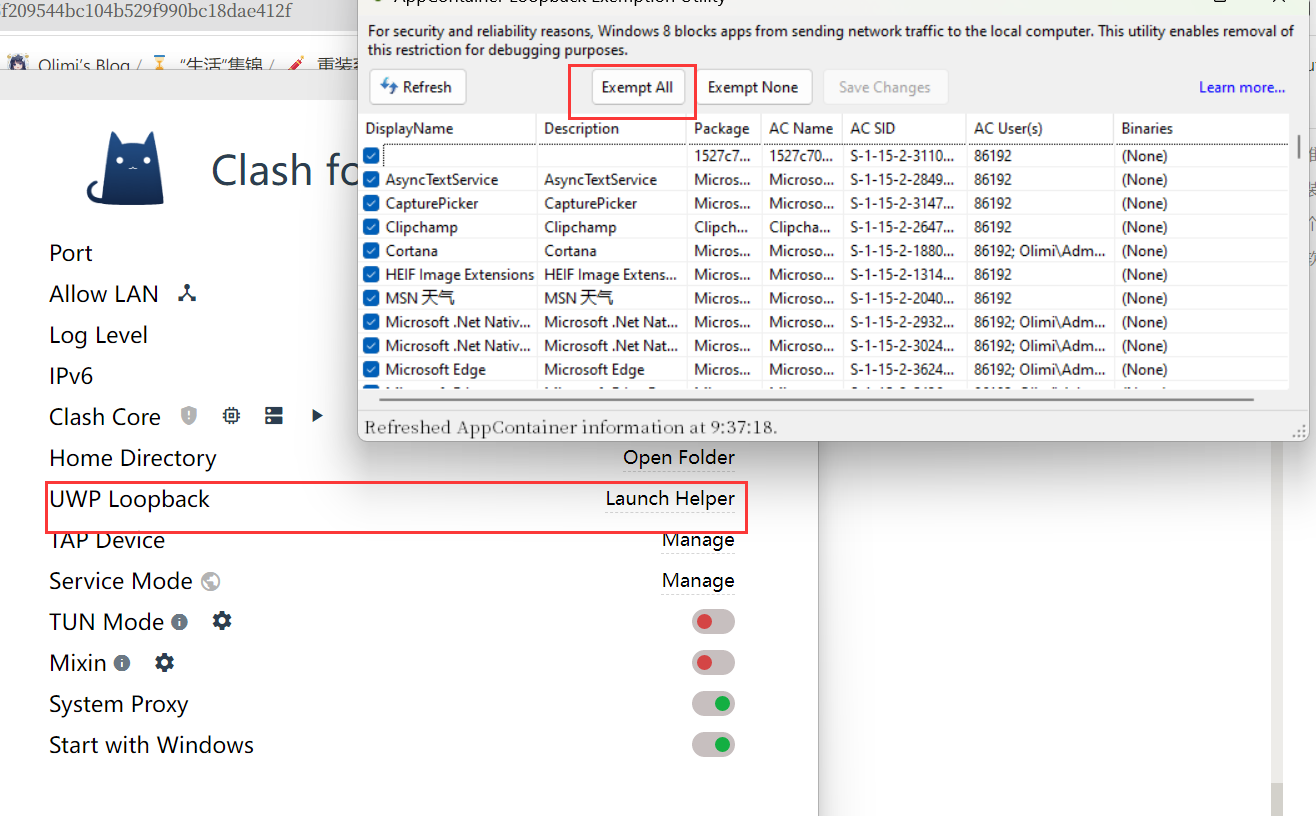This screenshot has width=1316, height=816.
Task: Uncheck the CapturePicker checkbox
Action: 371,203
